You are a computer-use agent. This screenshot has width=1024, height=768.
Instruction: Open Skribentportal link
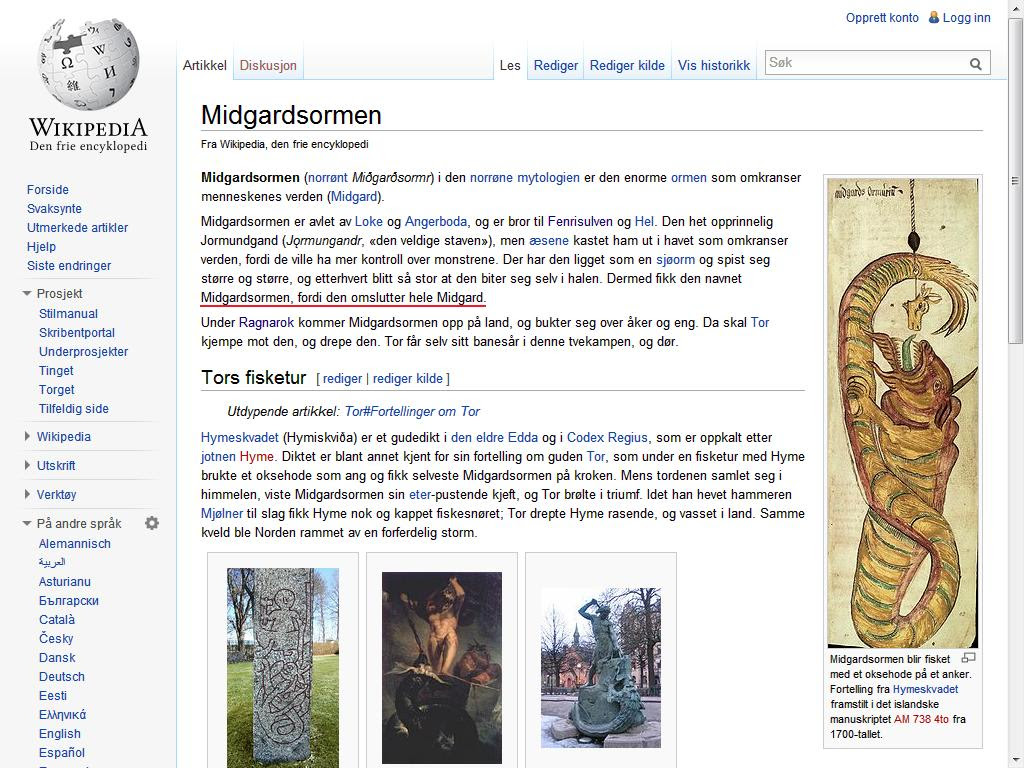point(76,332)
